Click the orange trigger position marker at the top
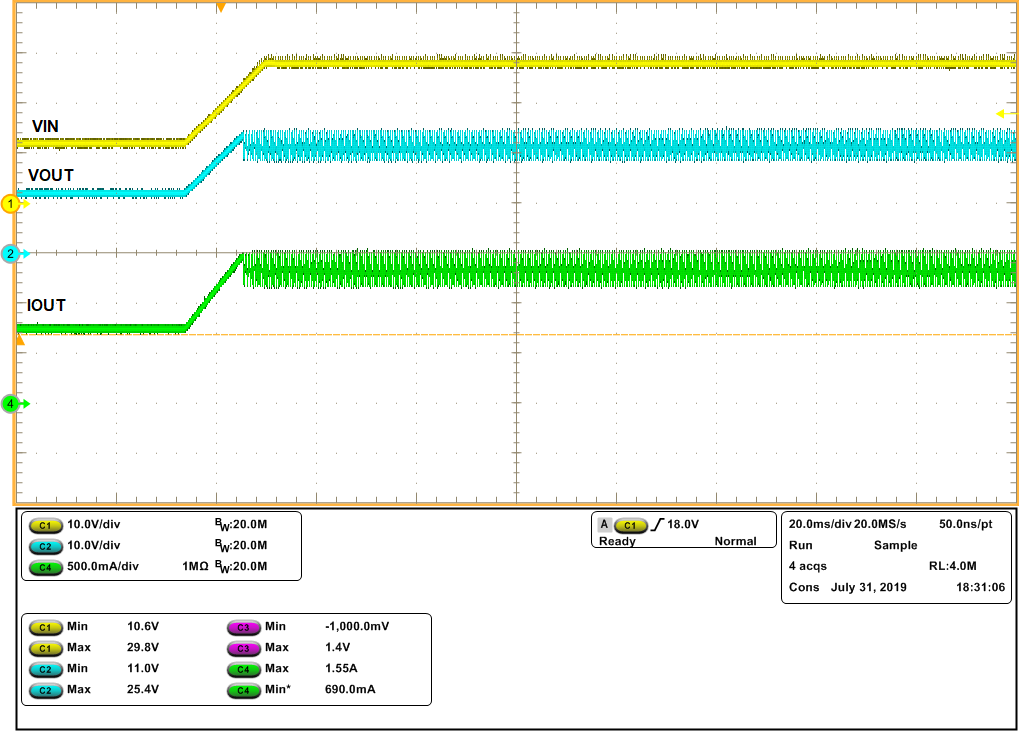The height and width of the screenshot is (736, 1024). click(220, 8)
